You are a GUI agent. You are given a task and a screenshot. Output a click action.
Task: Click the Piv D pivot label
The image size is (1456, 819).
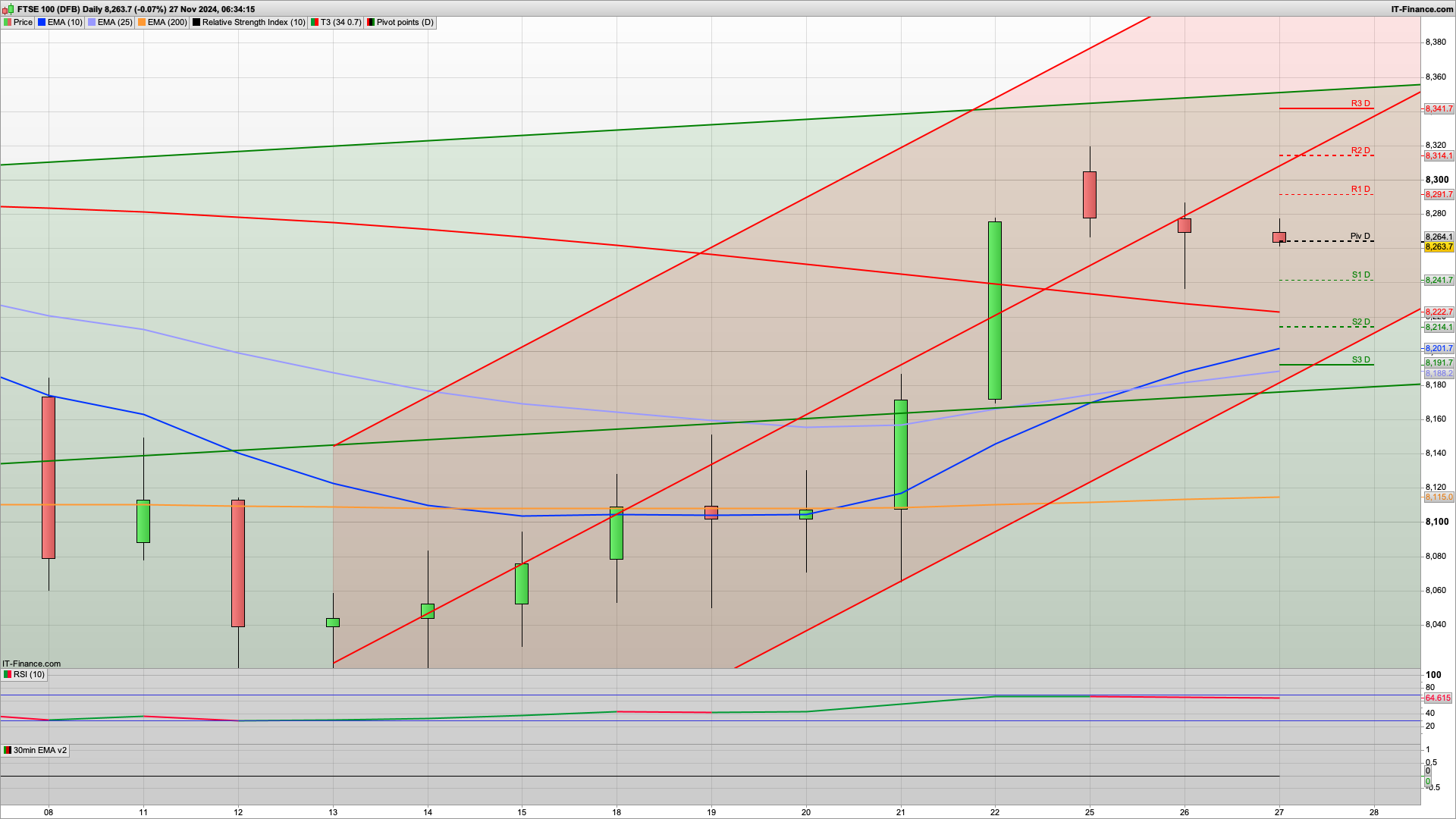pyautogui.click(x=1360, y=236)
